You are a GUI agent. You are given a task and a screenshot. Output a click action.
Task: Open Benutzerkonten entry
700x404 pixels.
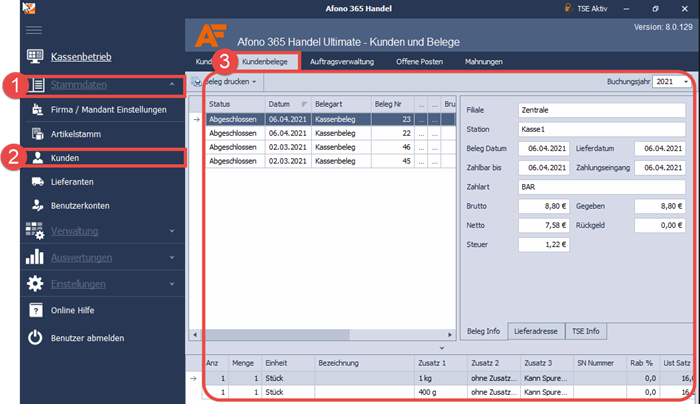pos(80,206)
